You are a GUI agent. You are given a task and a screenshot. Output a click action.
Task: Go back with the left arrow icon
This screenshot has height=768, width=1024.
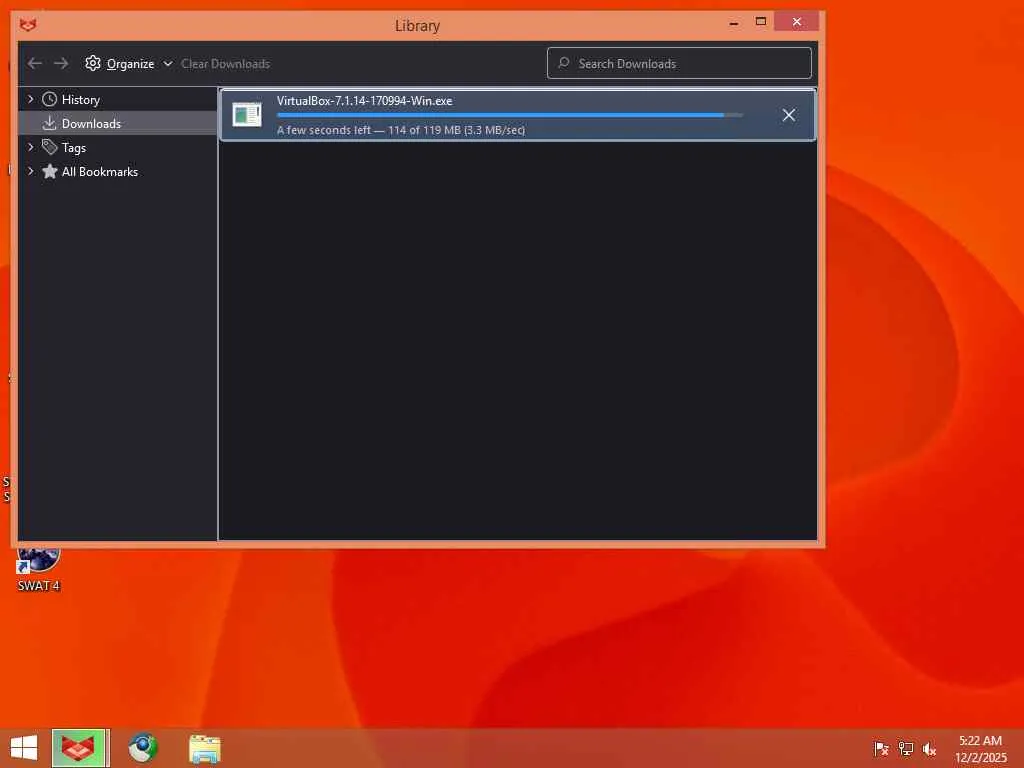[x=35, y=63]
